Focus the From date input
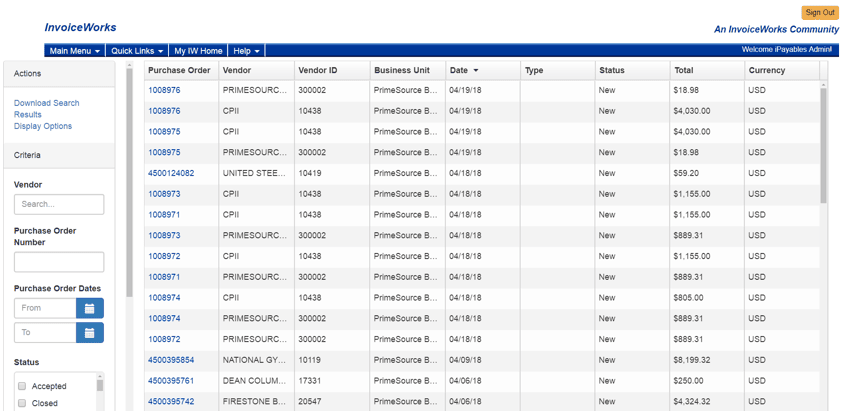This screenshot has height=414, width=845. point(45,308)
